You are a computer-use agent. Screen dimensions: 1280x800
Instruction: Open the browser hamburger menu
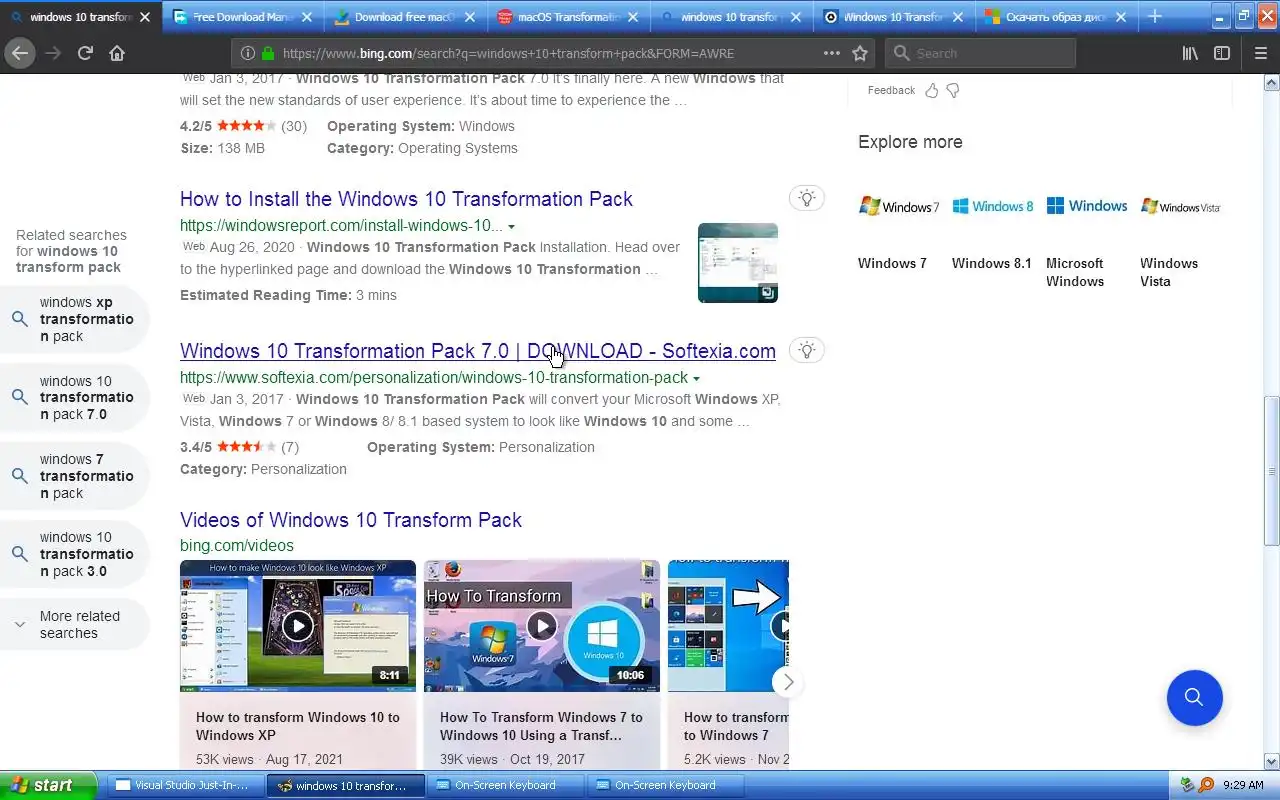tap(1260, 53)
